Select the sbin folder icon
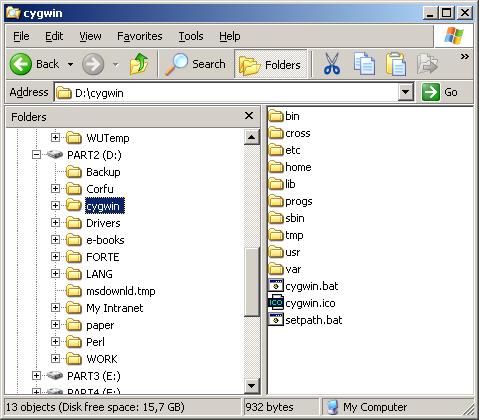The width and height of the screenshot is (479, 420). coord(276,218)
